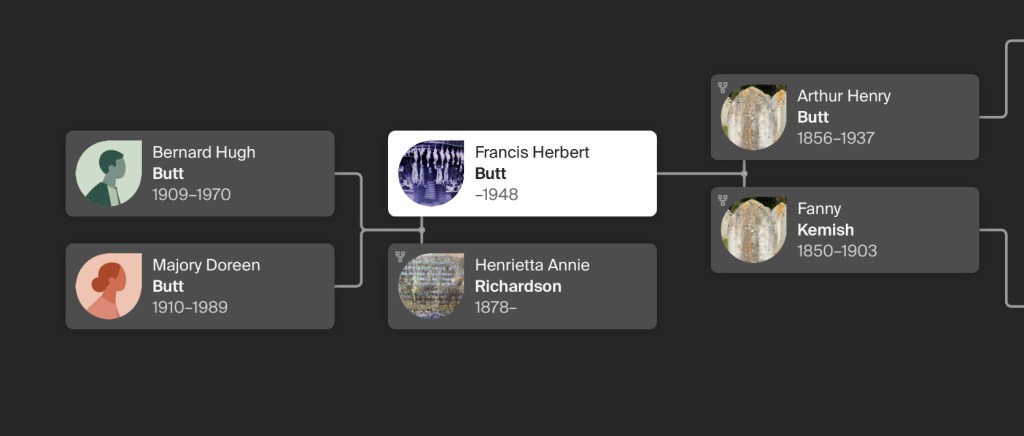Click the pedigree icon on Fanny Kemish's card
The width and height of the screenshot is (1024, 436).
click(723, 200)
